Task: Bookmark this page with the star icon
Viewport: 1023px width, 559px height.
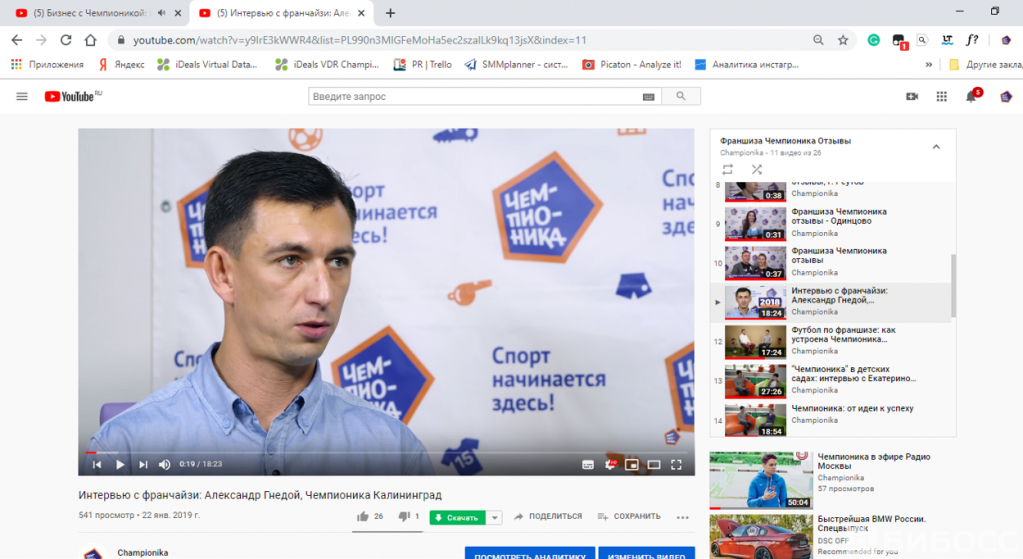Action: pyautogui.click(x=843, y=40)
